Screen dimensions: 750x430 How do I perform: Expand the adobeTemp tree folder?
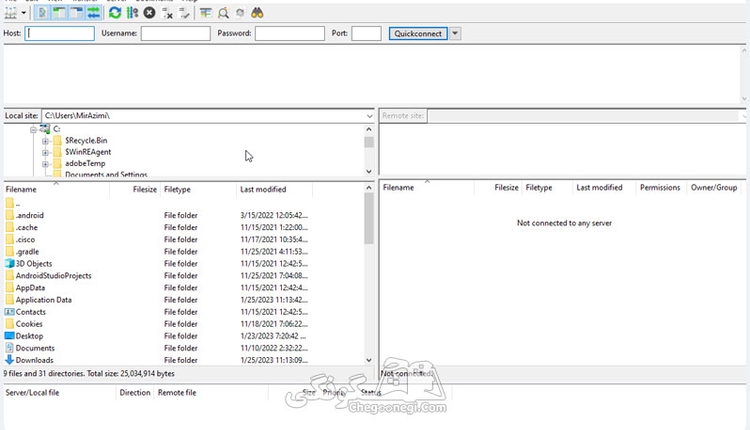45,164
